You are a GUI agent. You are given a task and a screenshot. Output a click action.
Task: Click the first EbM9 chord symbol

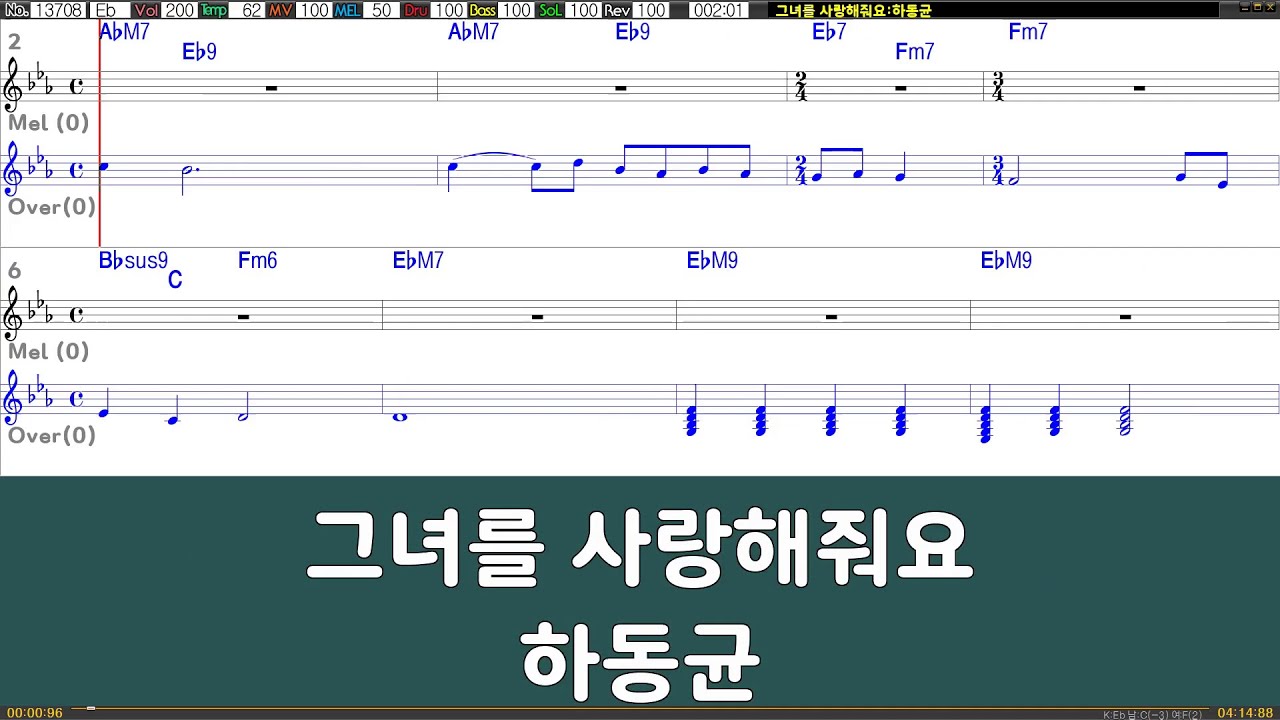(712, 261)
